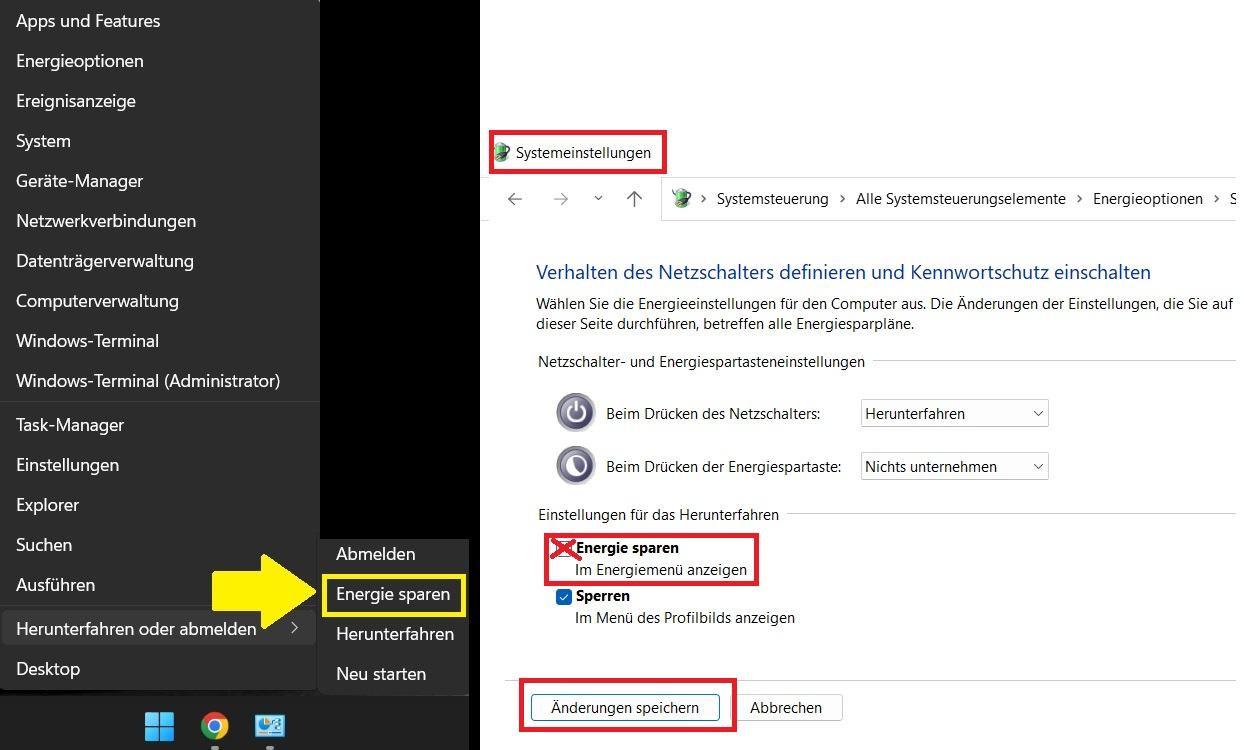Open Energieoptionen from the context menu

(x=160, y=61)
